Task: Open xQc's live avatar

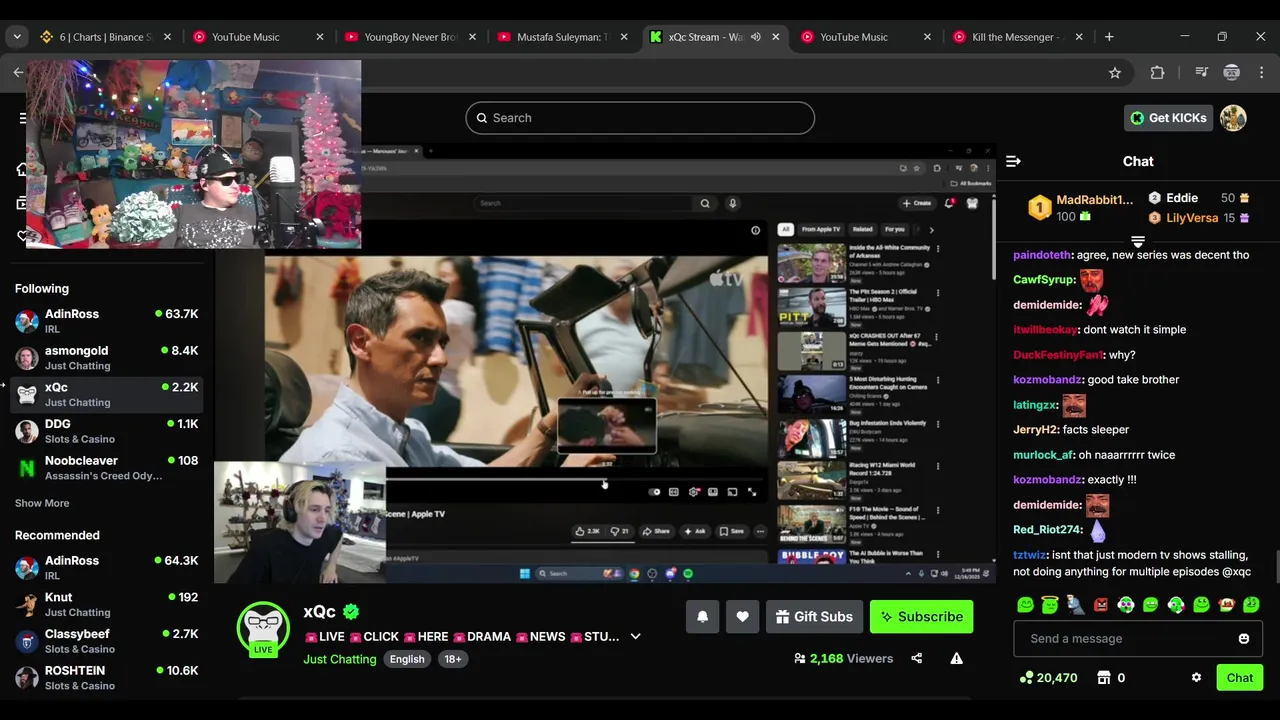Action: pyautogui.click(x=263, y=628)
